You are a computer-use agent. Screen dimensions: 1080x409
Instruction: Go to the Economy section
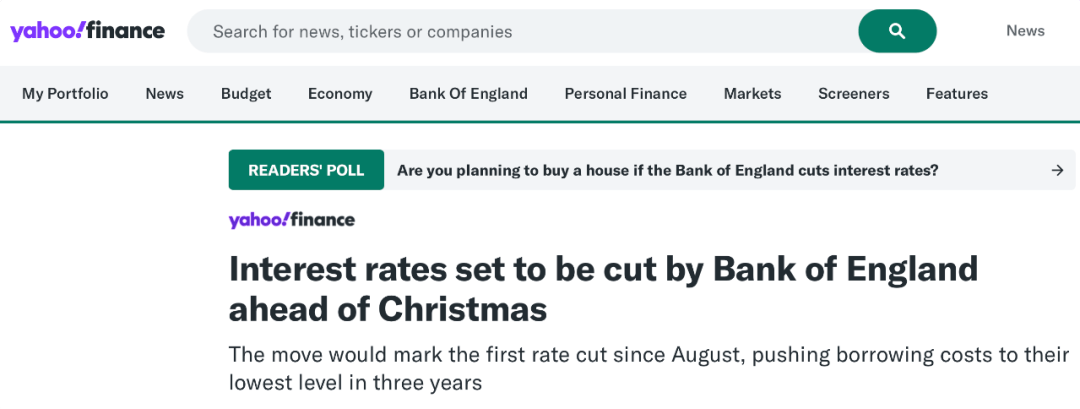(x=340, y=93)
